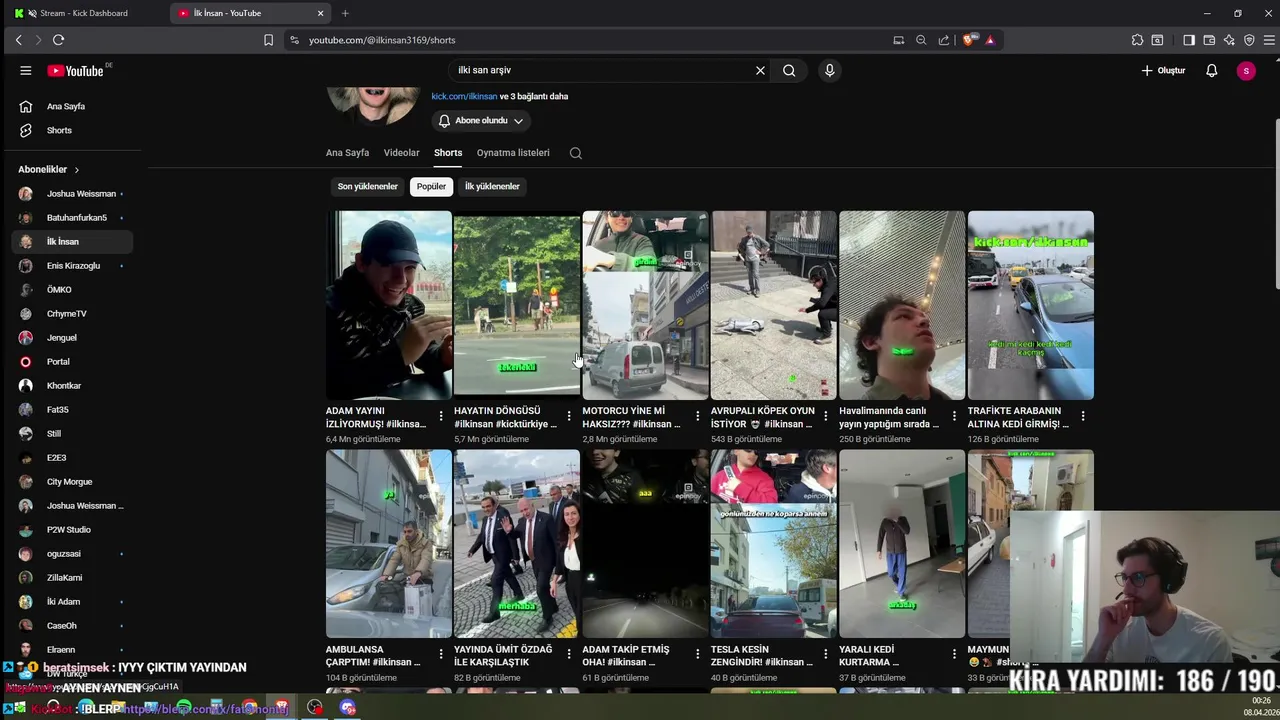Select the Popüler filter chip
This screenshot has width=1280, height=720.
(x=431, y=186)
